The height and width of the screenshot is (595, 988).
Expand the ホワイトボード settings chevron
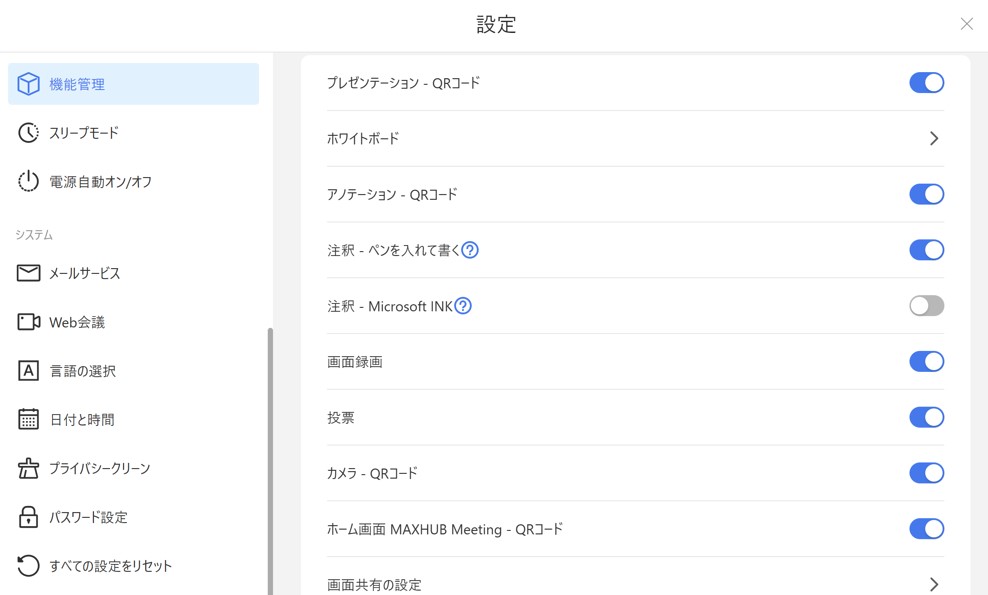tap(934, 139)
